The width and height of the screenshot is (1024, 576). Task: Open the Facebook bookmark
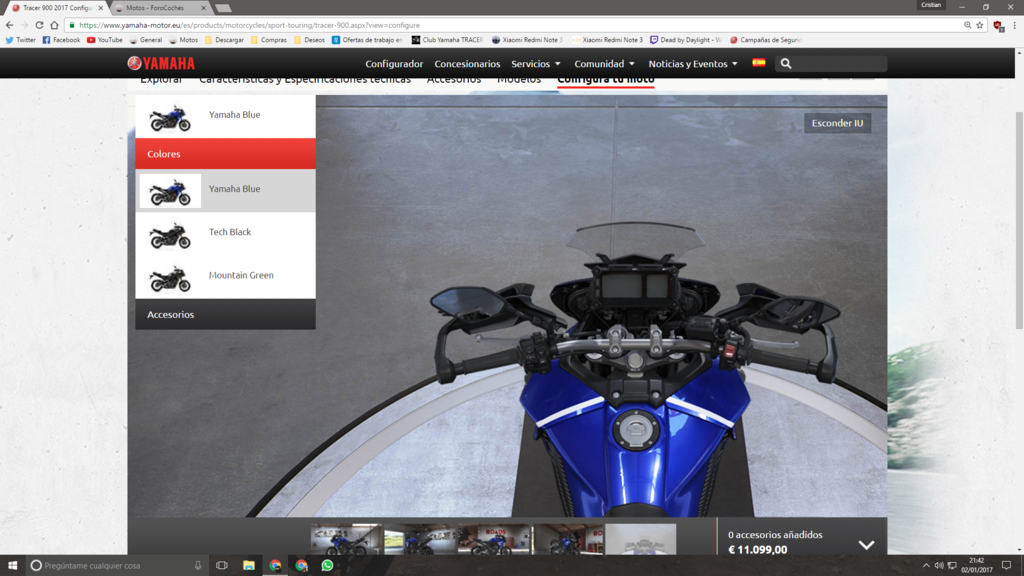tap(61, 40)
